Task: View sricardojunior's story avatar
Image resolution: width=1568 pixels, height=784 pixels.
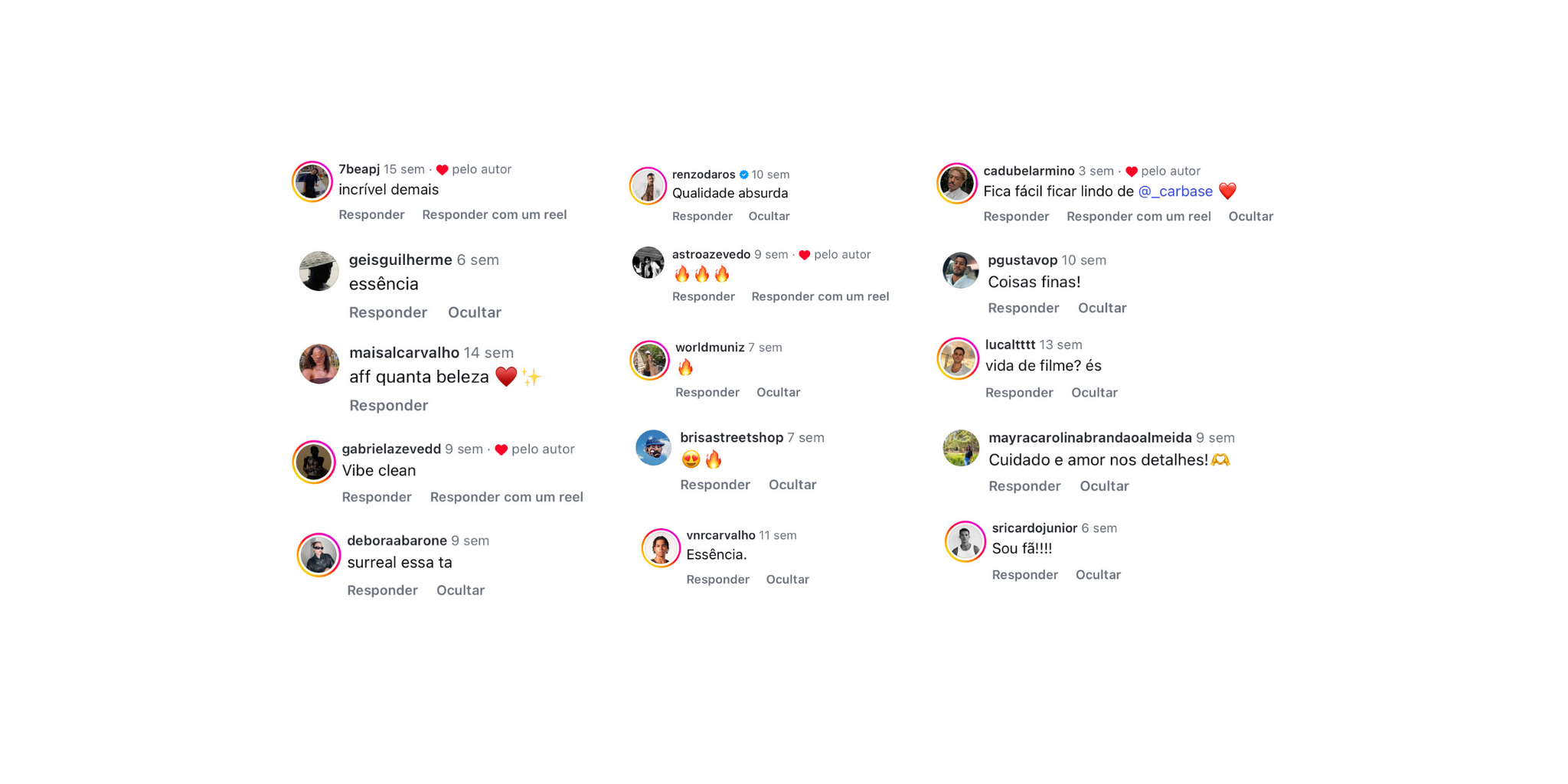Action: point(965,541)
